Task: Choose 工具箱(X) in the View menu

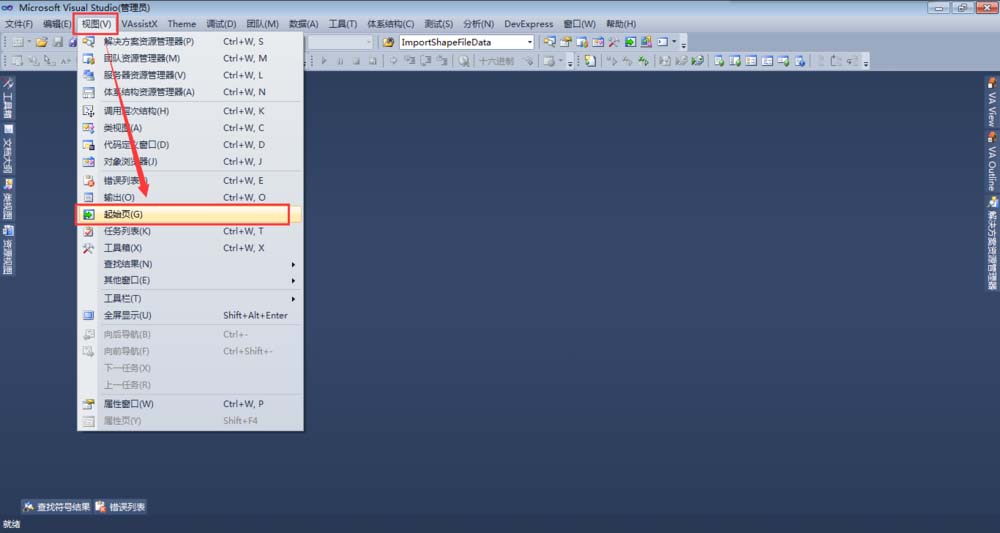Action: (189, 248)
